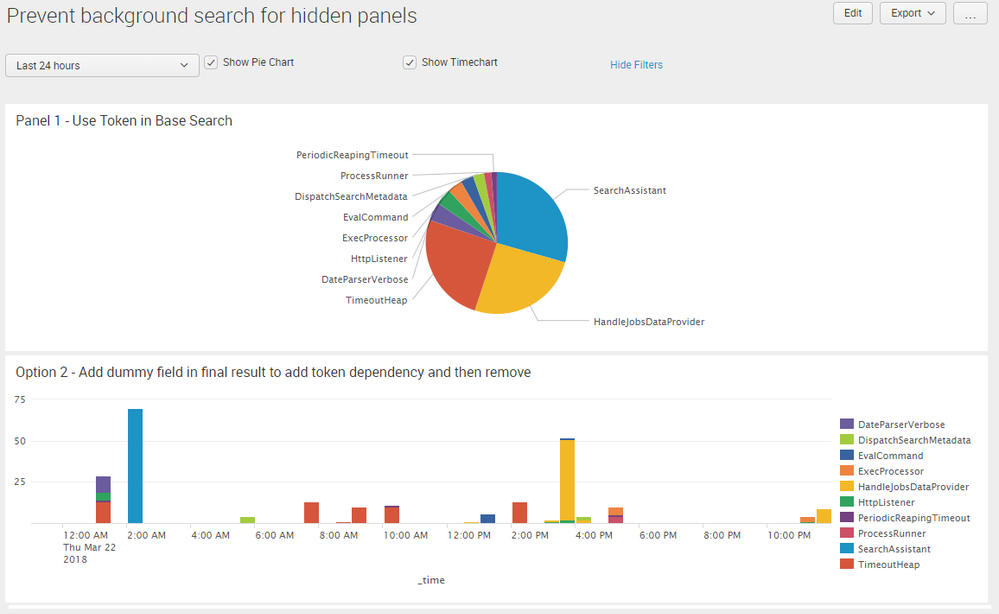Viewport: 999px width, 614px height.
Task: Click the EvalCommand legend color swatch
Action: pos(847,455)
